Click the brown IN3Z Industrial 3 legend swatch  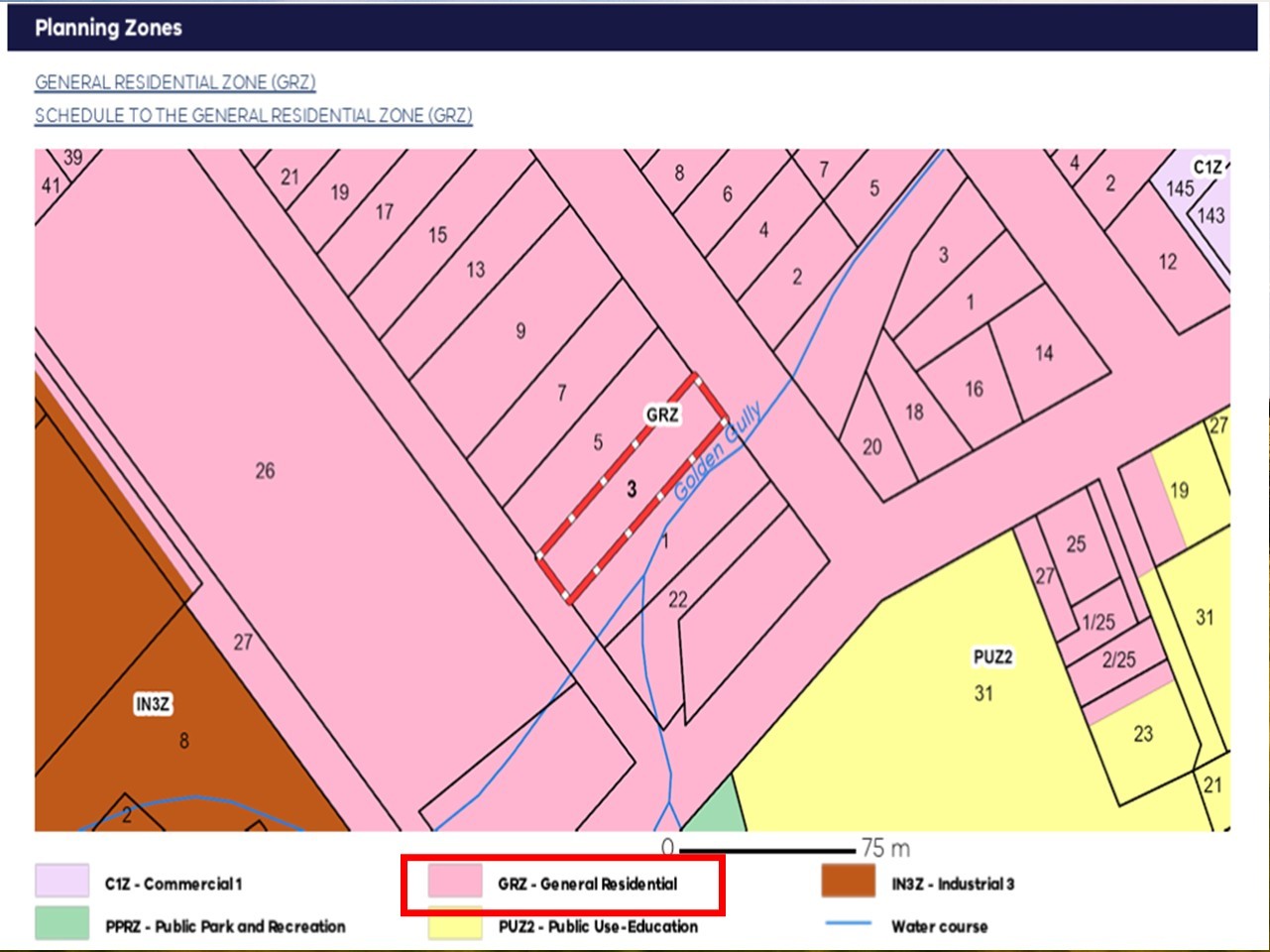848,882
